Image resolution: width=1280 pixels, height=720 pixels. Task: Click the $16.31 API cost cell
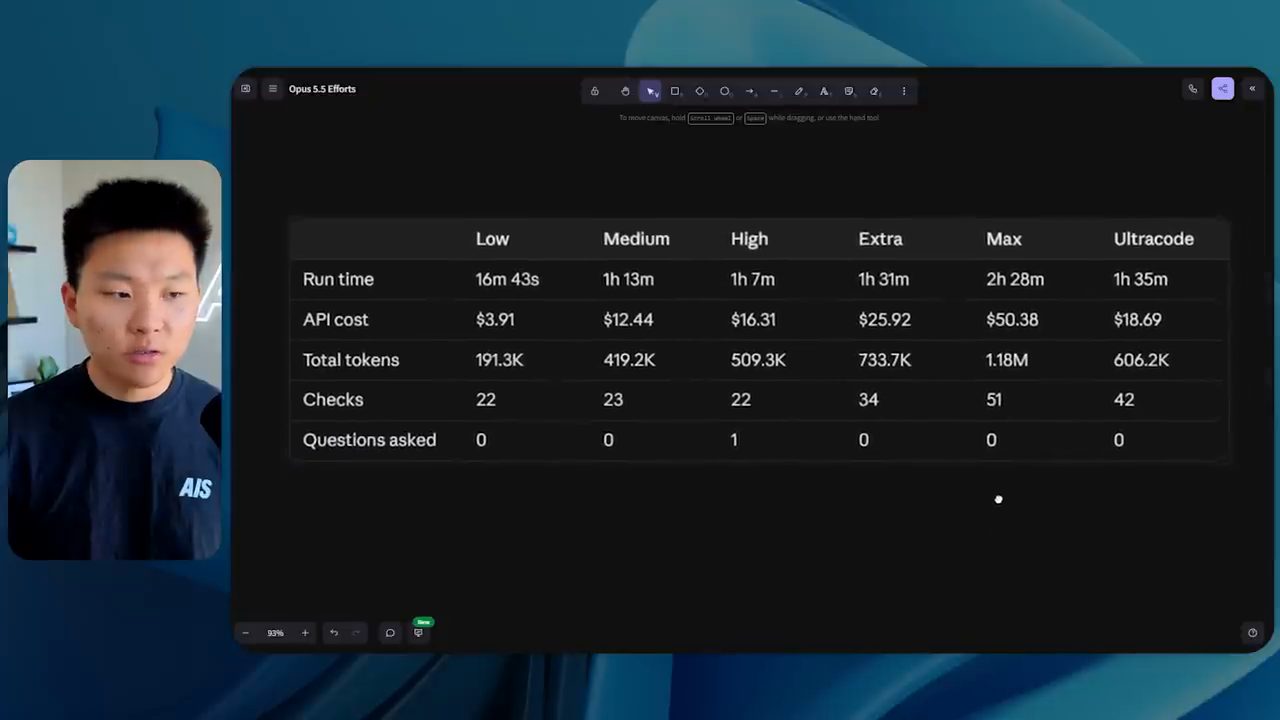[753, 319]
